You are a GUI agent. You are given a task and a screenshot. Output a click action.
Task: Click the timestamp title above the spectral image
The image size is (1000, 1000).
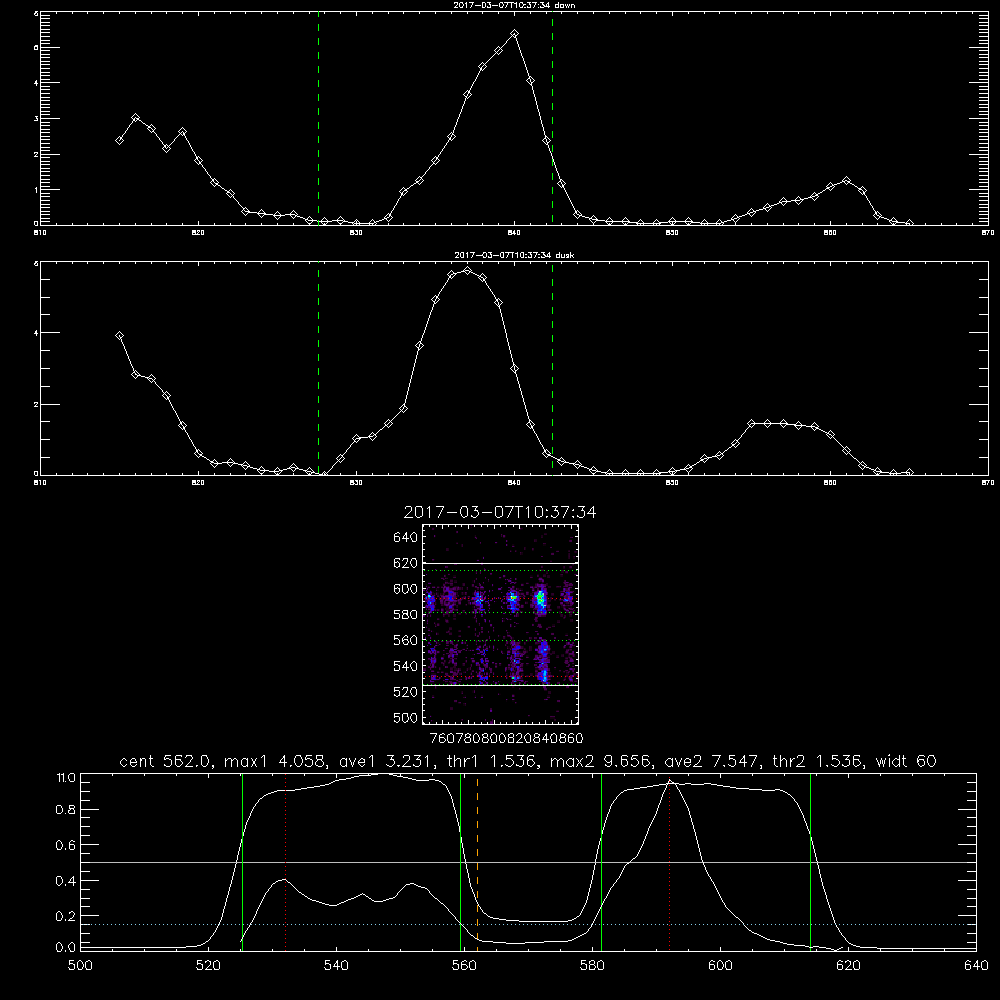click(x=500, y=512)
